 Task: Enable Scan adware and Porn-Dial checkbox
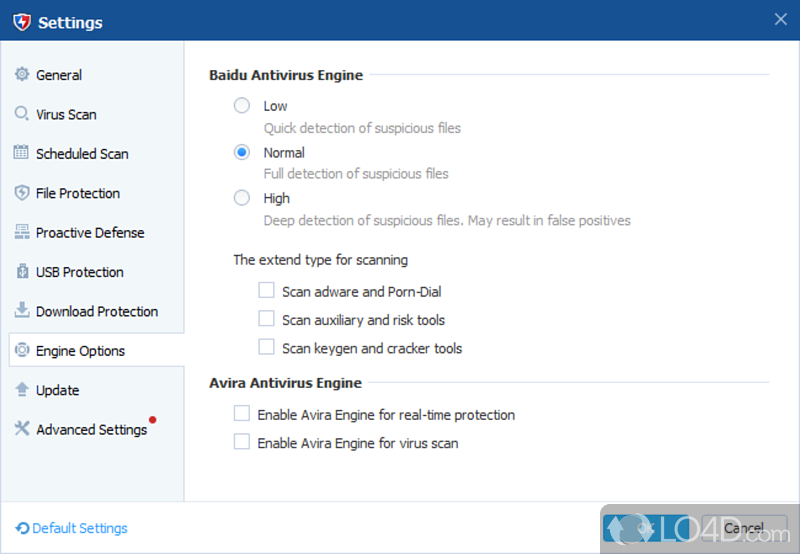click(x=266, y=291)
